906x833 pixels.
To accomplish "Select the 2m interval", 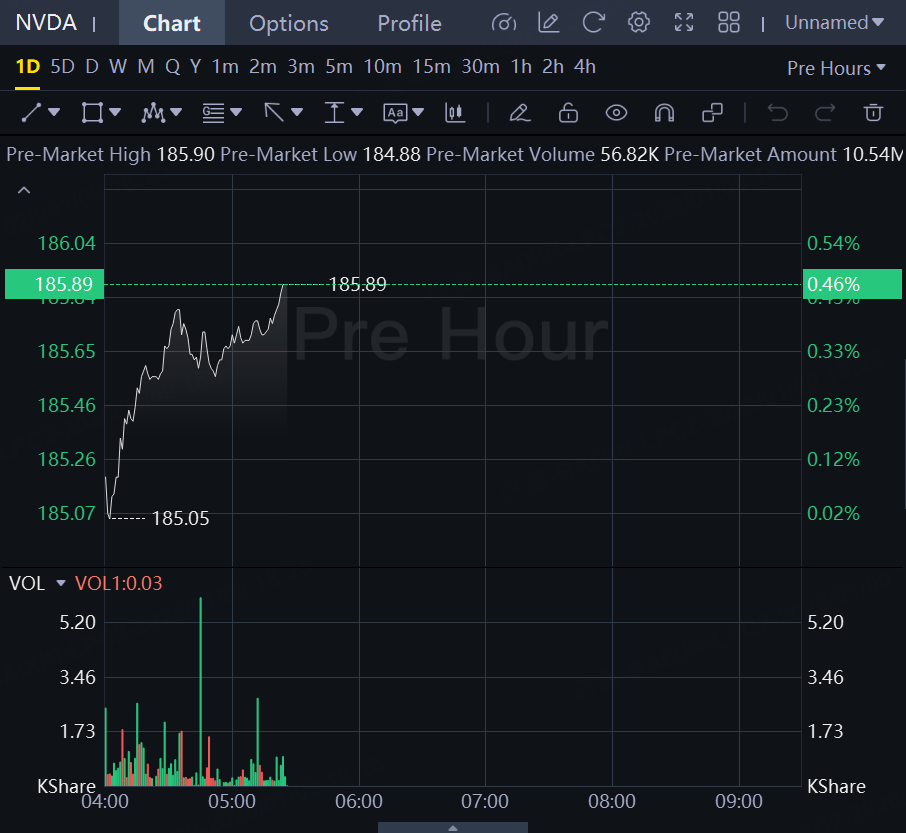I will tap(263, 67).
